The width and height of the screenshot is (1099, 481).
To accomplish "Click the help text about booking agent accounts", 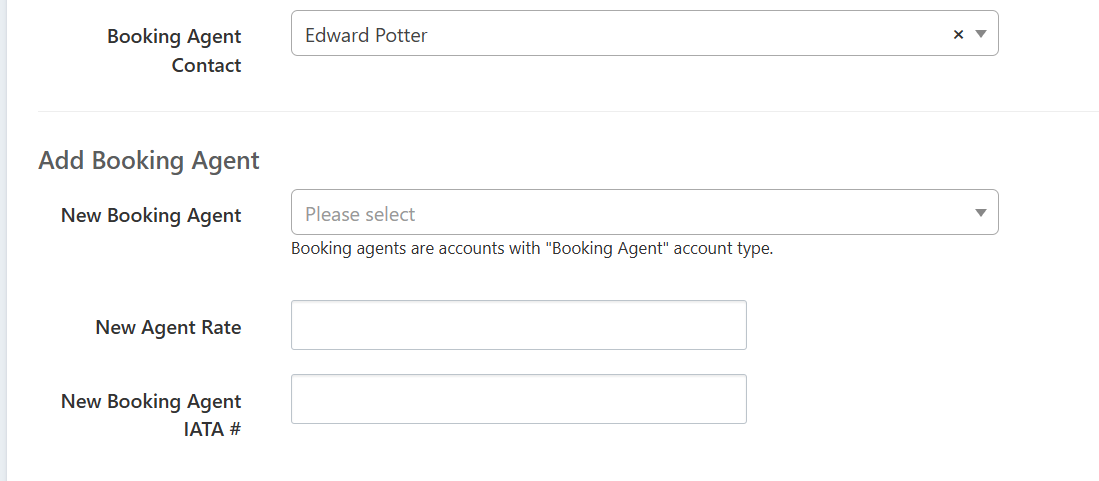I will click(x=531, y=249).
